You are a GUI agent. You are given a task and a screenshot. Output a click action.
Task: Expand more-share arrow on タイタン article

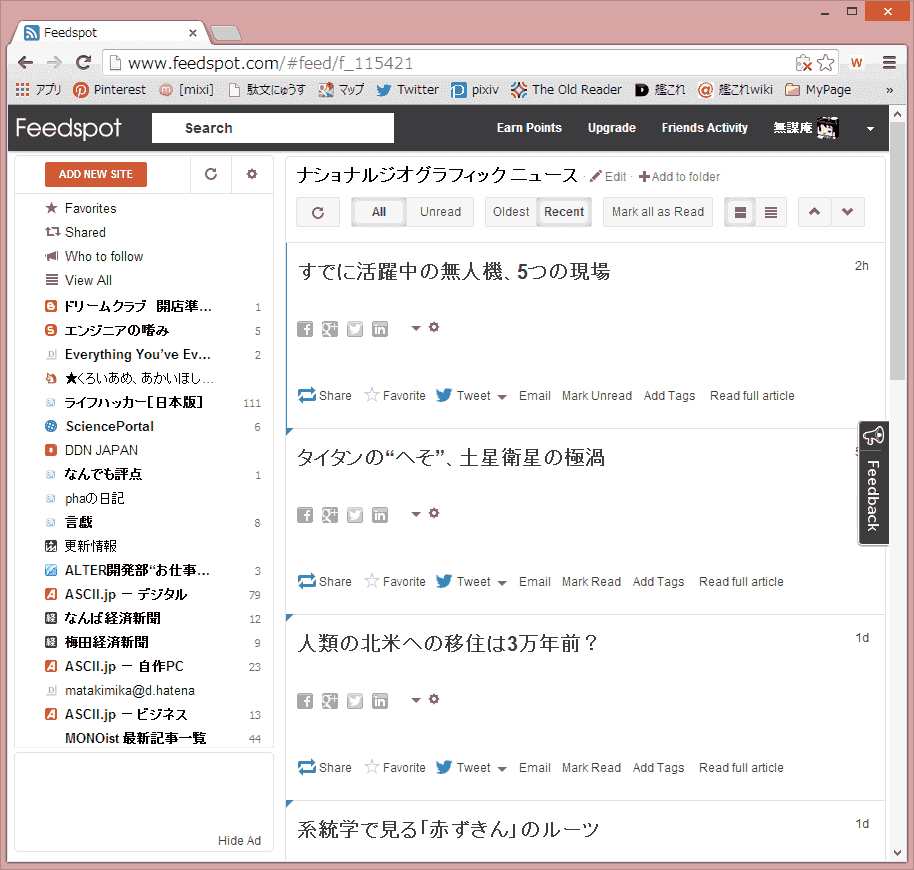(416, 514)
